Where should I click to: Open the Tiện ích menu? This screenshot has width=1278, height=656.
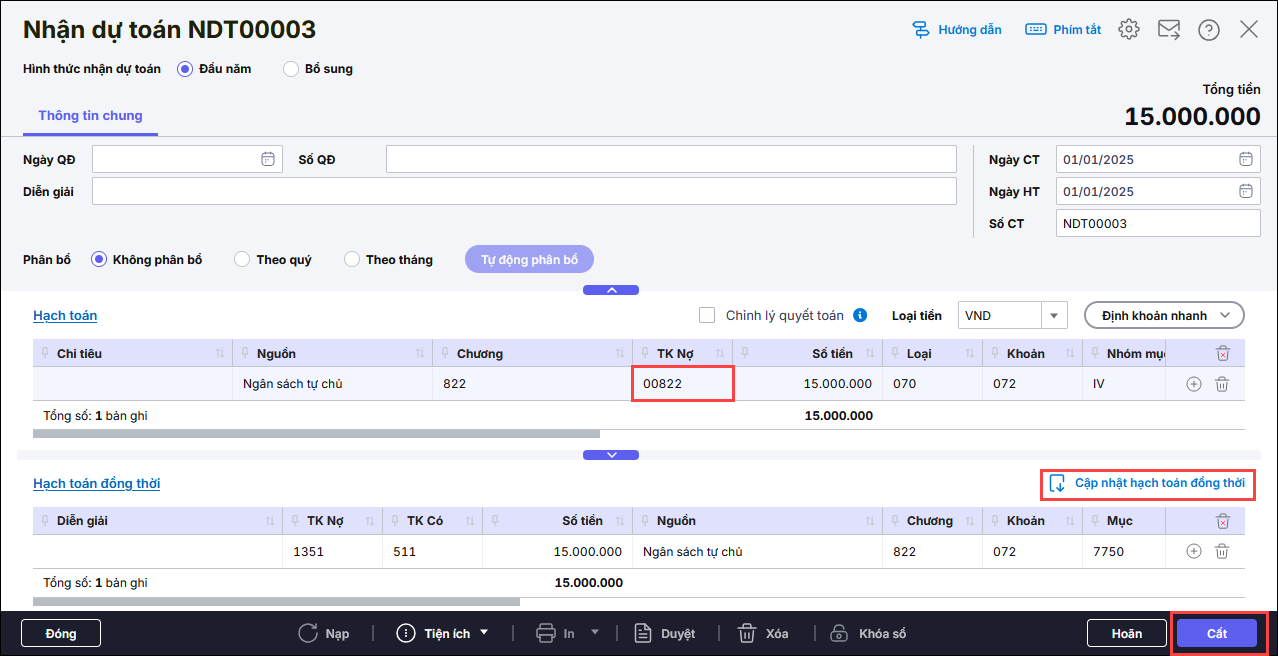(x=444, y=633)
